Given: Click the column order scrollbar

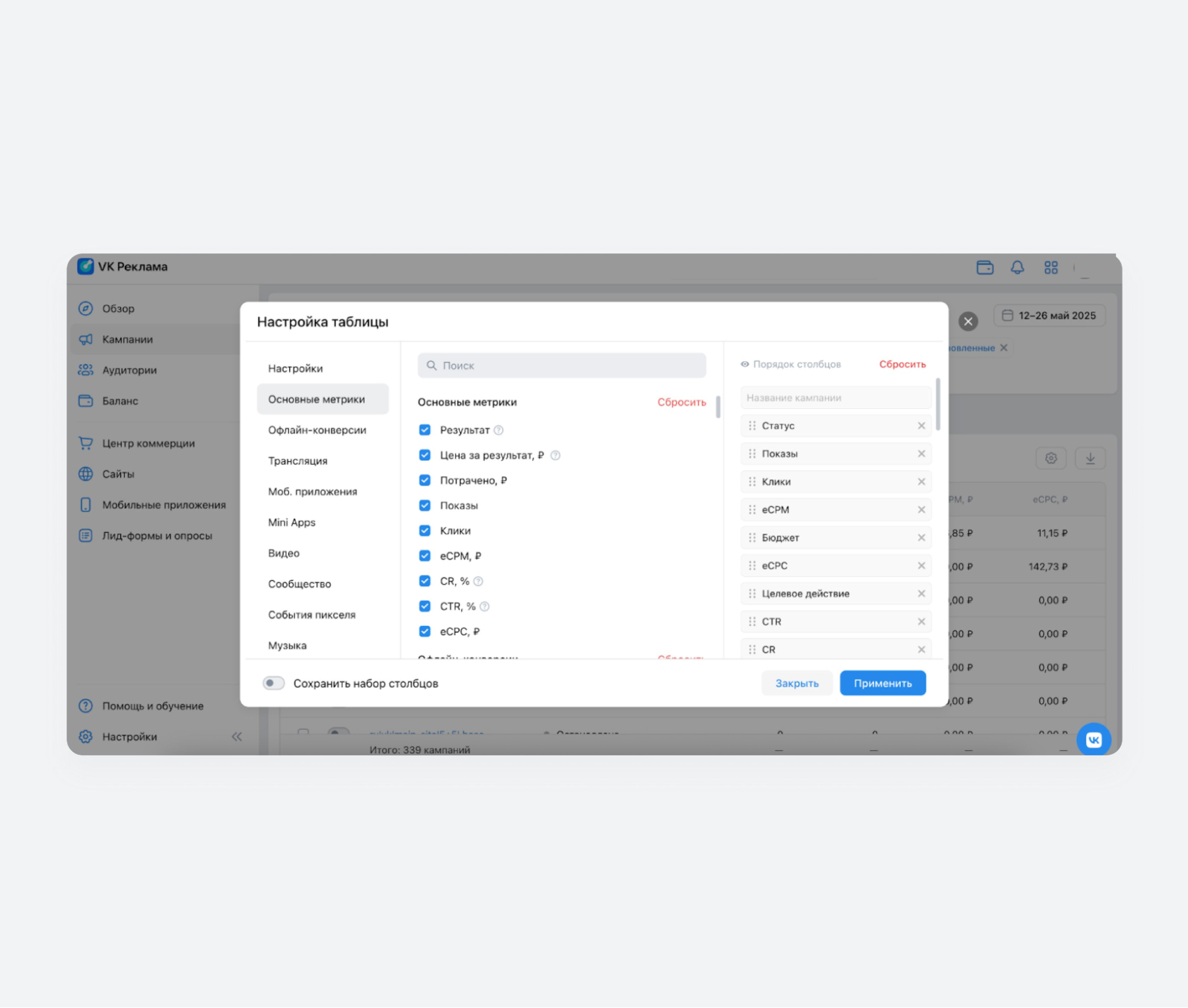Looking at the screenshot, I should [938, 404].
